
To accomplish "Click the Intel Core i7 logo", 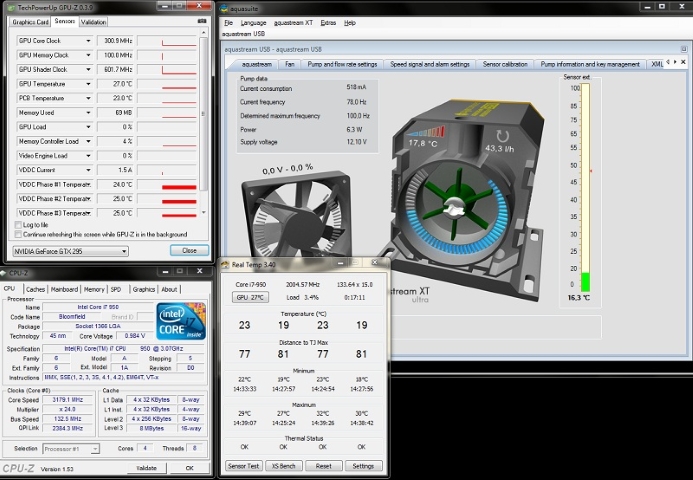I will tap(182, 322).
